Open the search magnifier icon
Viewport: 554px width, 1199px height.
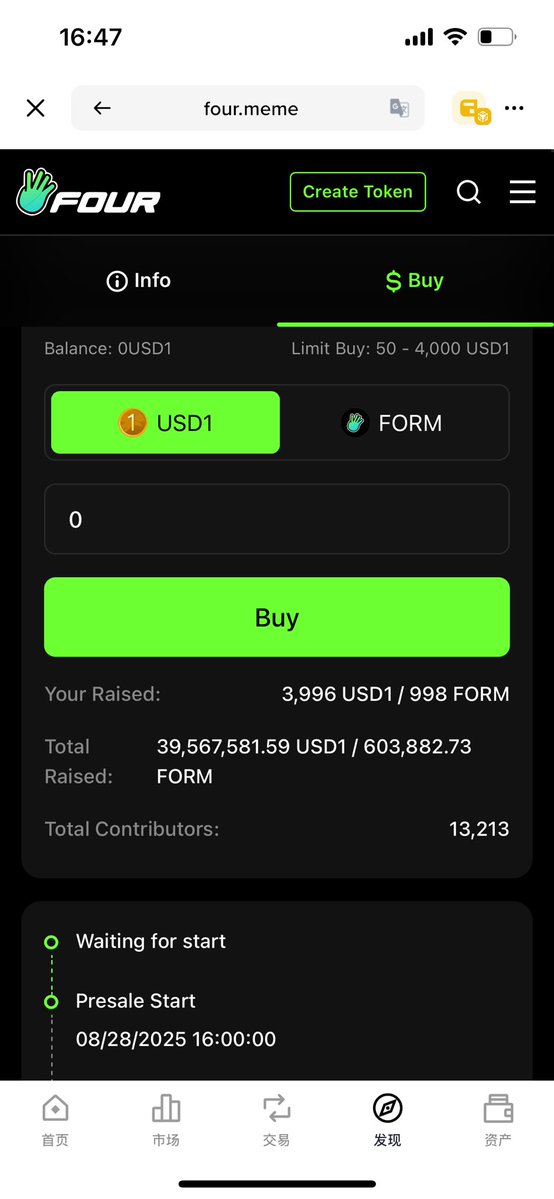tap(468, 192)
